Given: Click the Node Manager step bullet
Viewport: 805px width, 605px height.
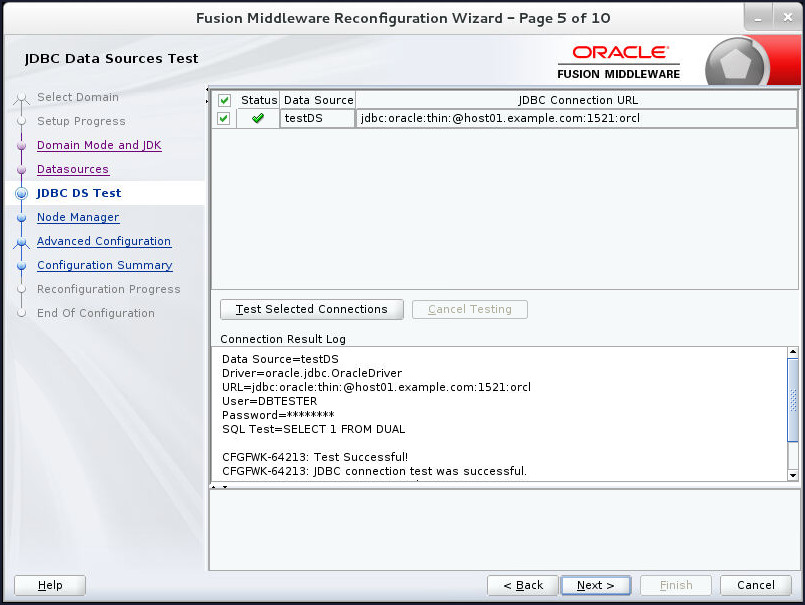Looking at the screenshot, I should pyautogui.click(x=22, y=218).
